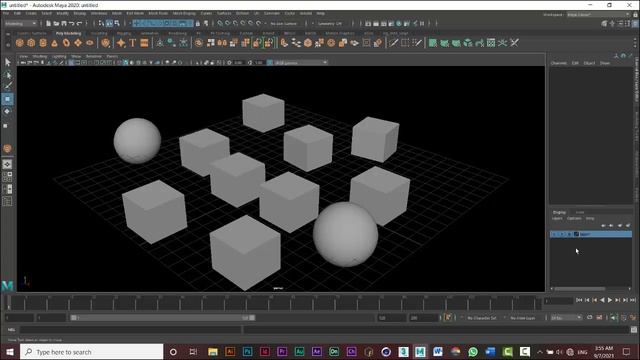Screen dimensions: 640x360
Task: Create a polygon cone from the shelf
Action: [54, 43]
